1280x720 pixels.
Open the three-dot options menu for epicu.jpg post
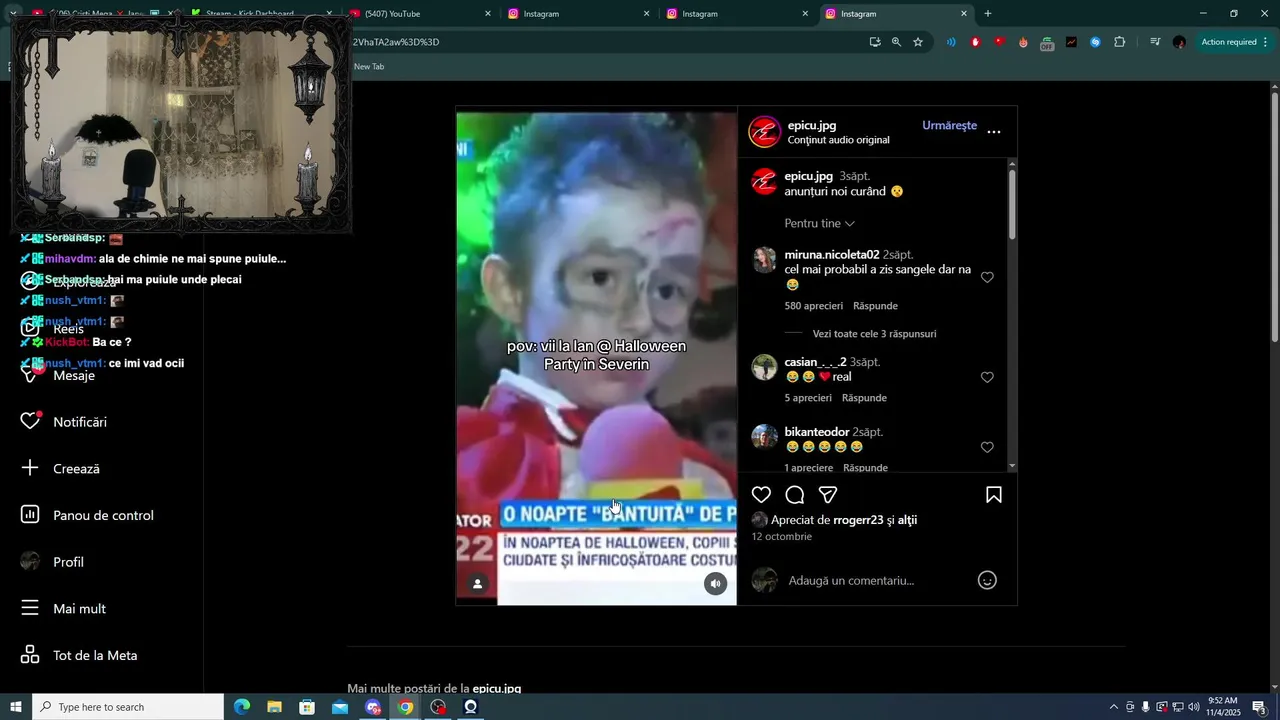pyautogui.click(x=994, y=132)
